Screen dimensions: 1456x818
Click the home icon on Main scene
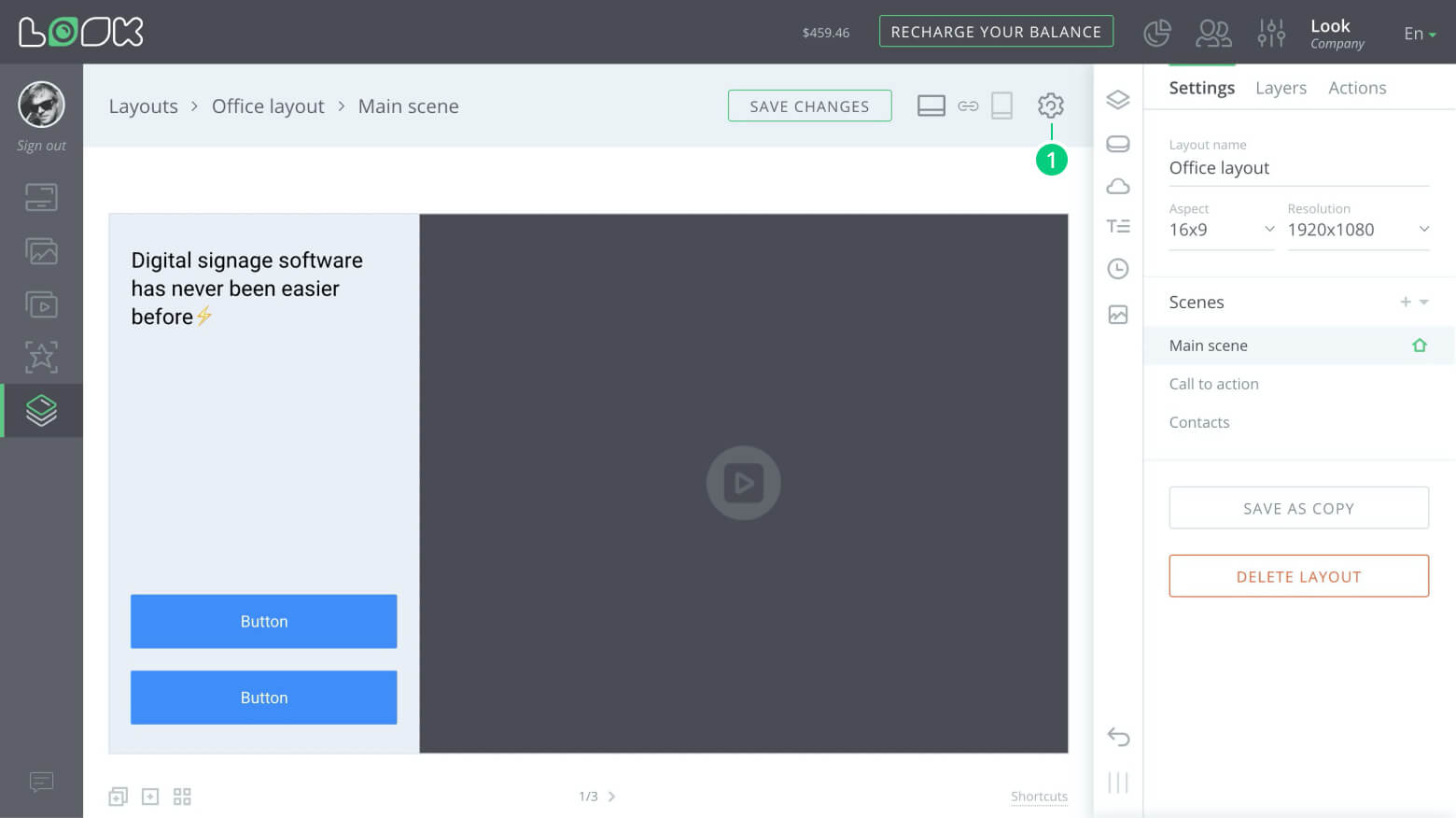[x=1420, y=346]
